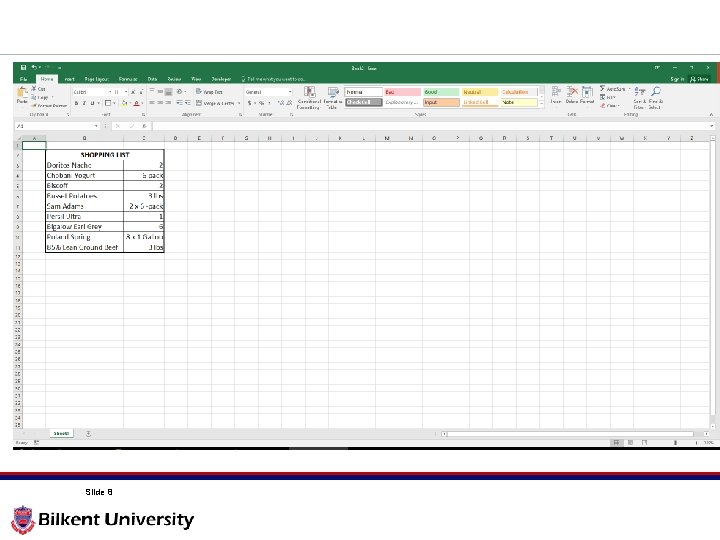
Task: Open Format as Table icon
Action: coord(333,92)
